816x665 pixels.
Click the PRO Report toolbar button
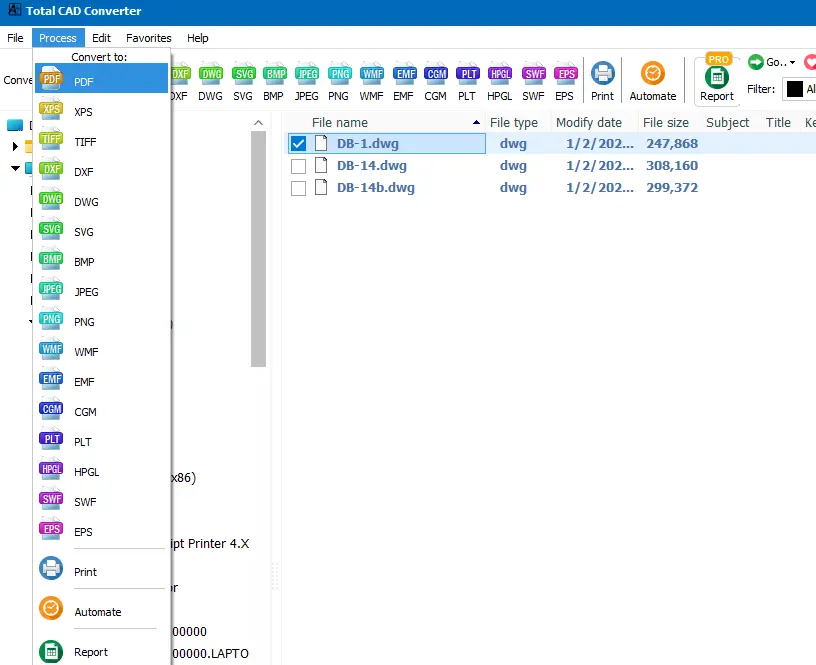(717, 80)
